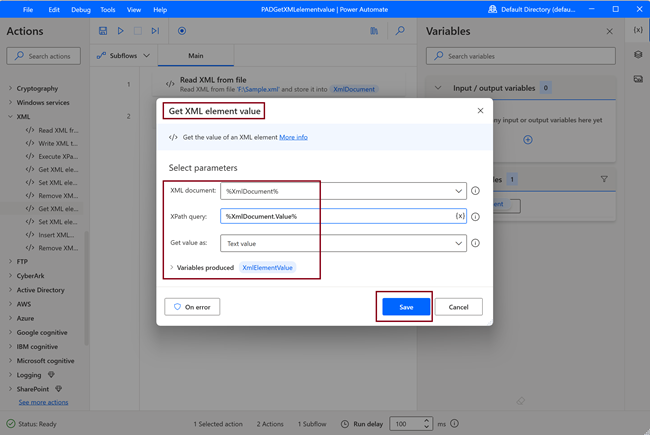Collapse Input / output variables section
Viewport: 650px width, 435px height.
(x=438, y=88)
